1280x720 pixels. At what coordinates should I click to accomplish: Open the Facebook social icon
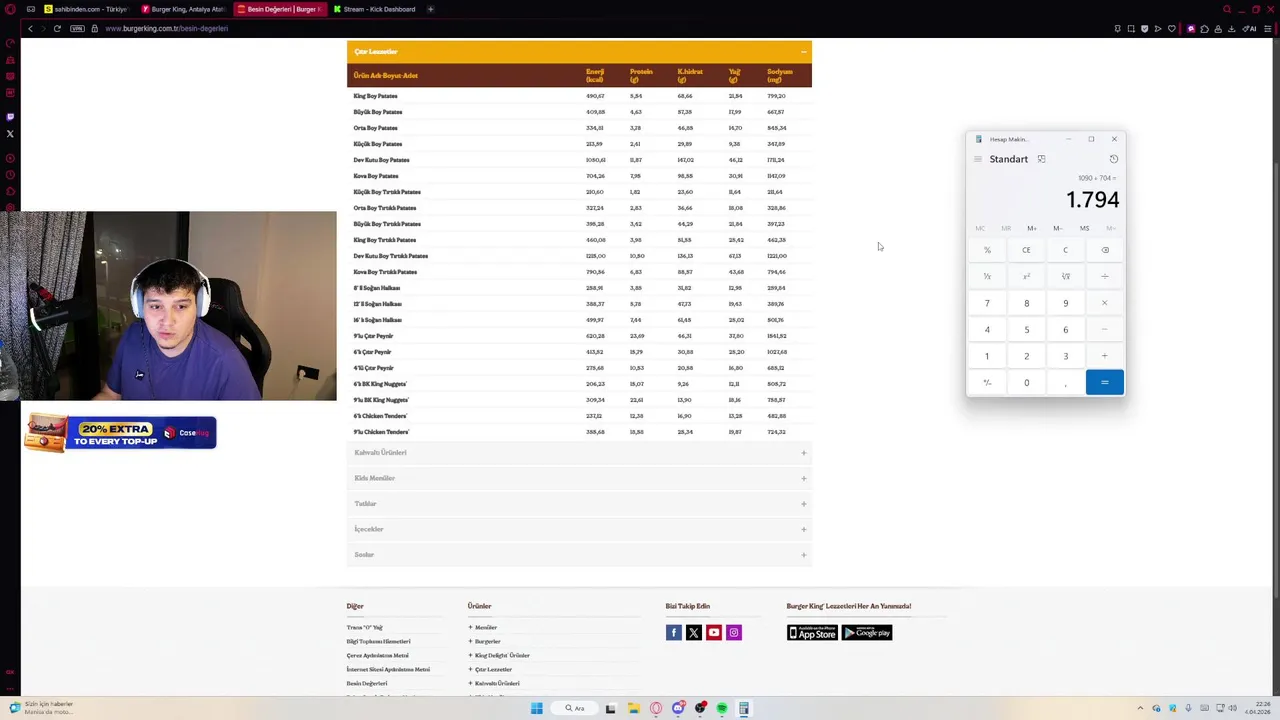[x=674, y=632]
